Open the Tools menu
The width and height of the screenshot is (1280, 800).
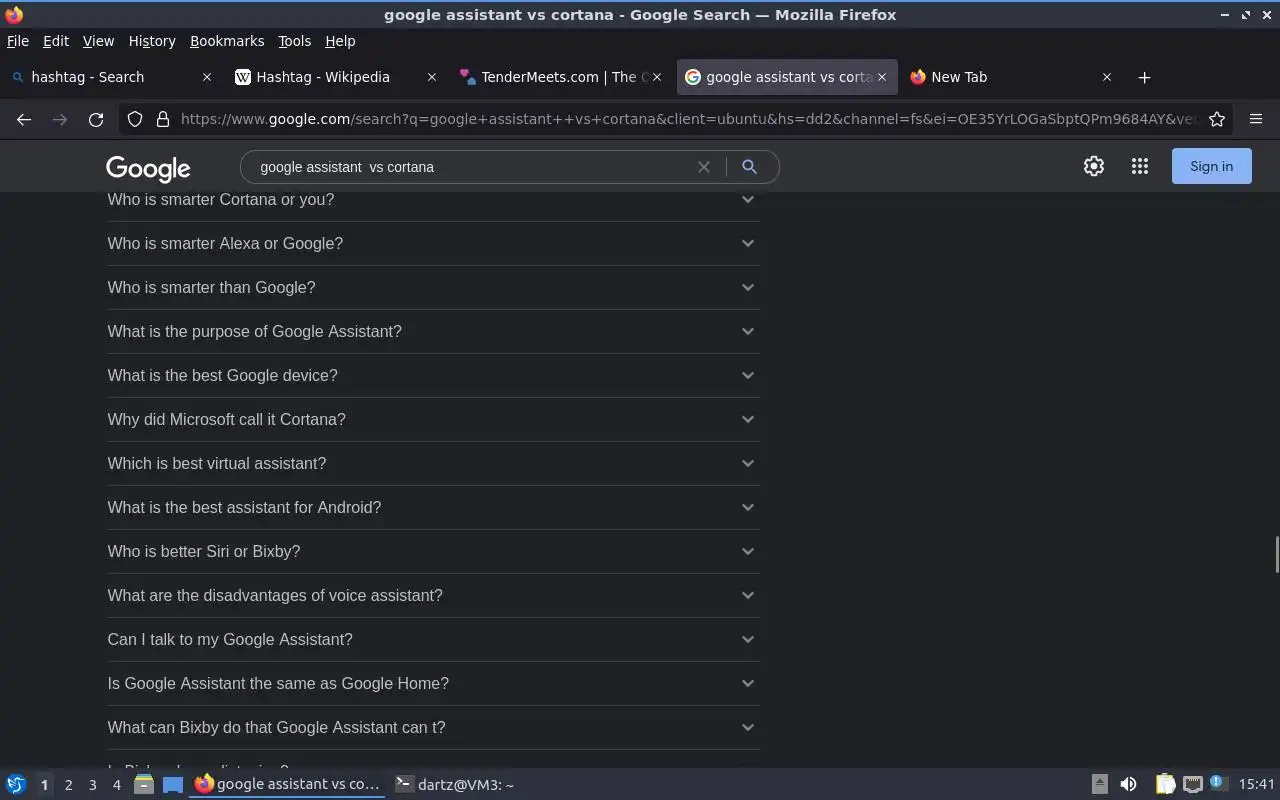click(x=294, y=41)
